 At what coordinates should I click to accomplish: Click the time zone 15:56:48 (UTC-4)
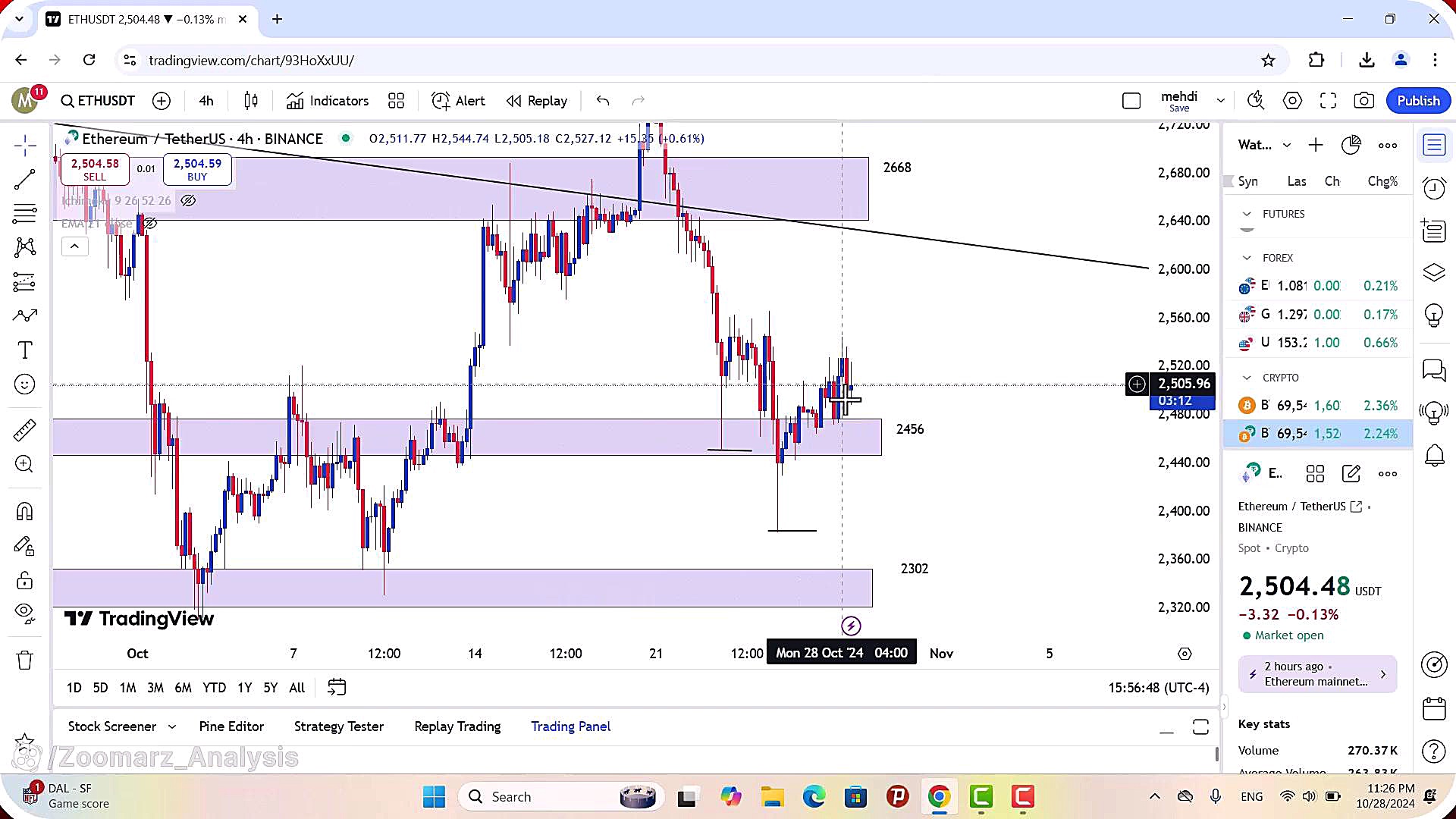pyautogui.click(x=1158, y=688)
